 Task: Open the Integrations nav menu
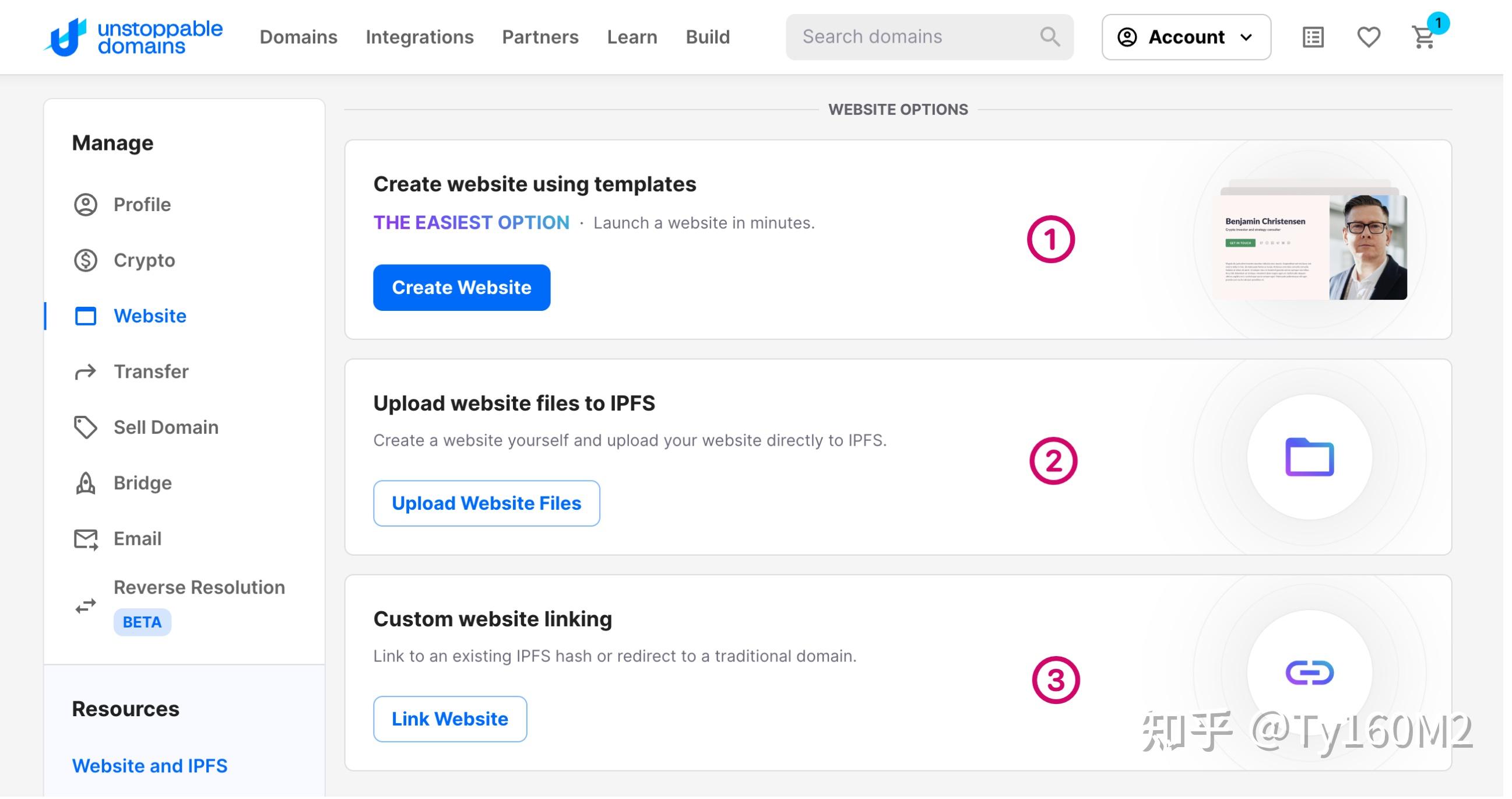coord(421,37)
